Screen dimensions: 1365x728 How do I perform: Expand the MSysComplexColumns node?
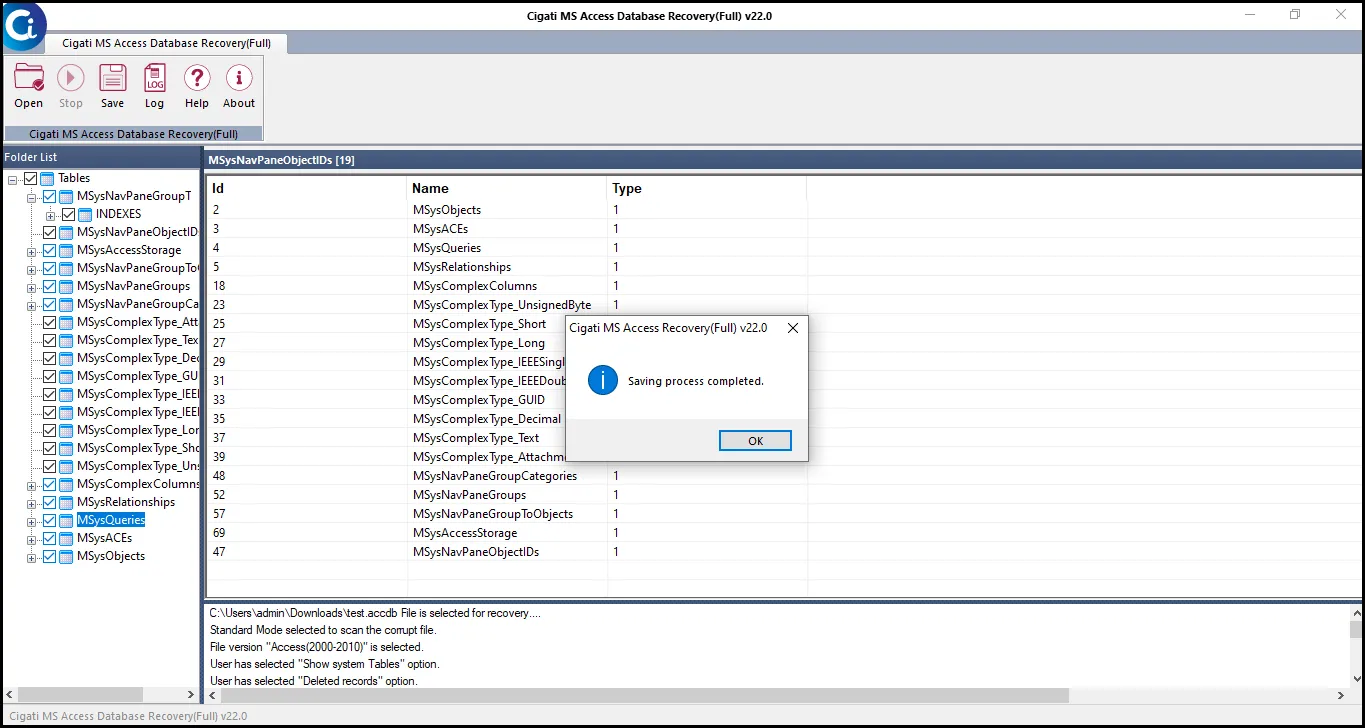31,485
